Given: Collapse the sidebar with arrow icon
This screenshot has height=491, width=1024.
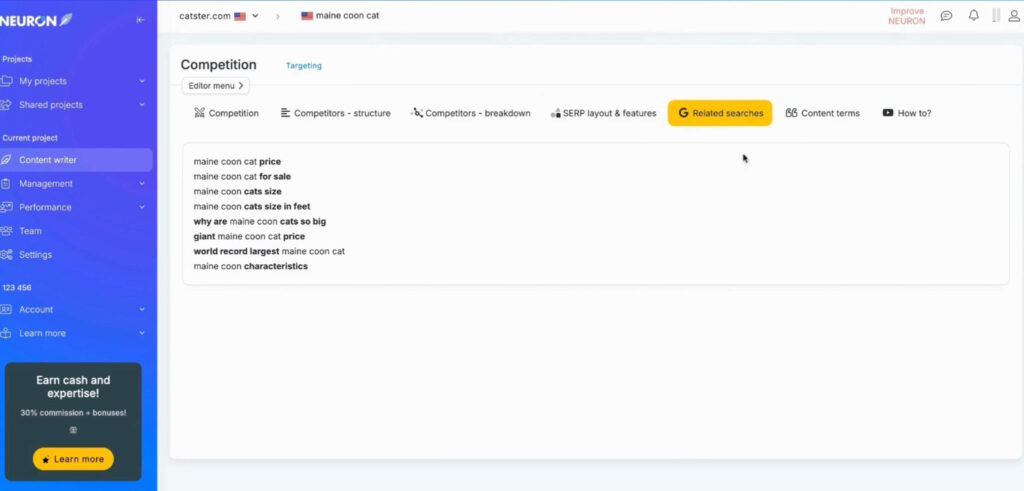Looking at the screenshot, I should 140,20.
